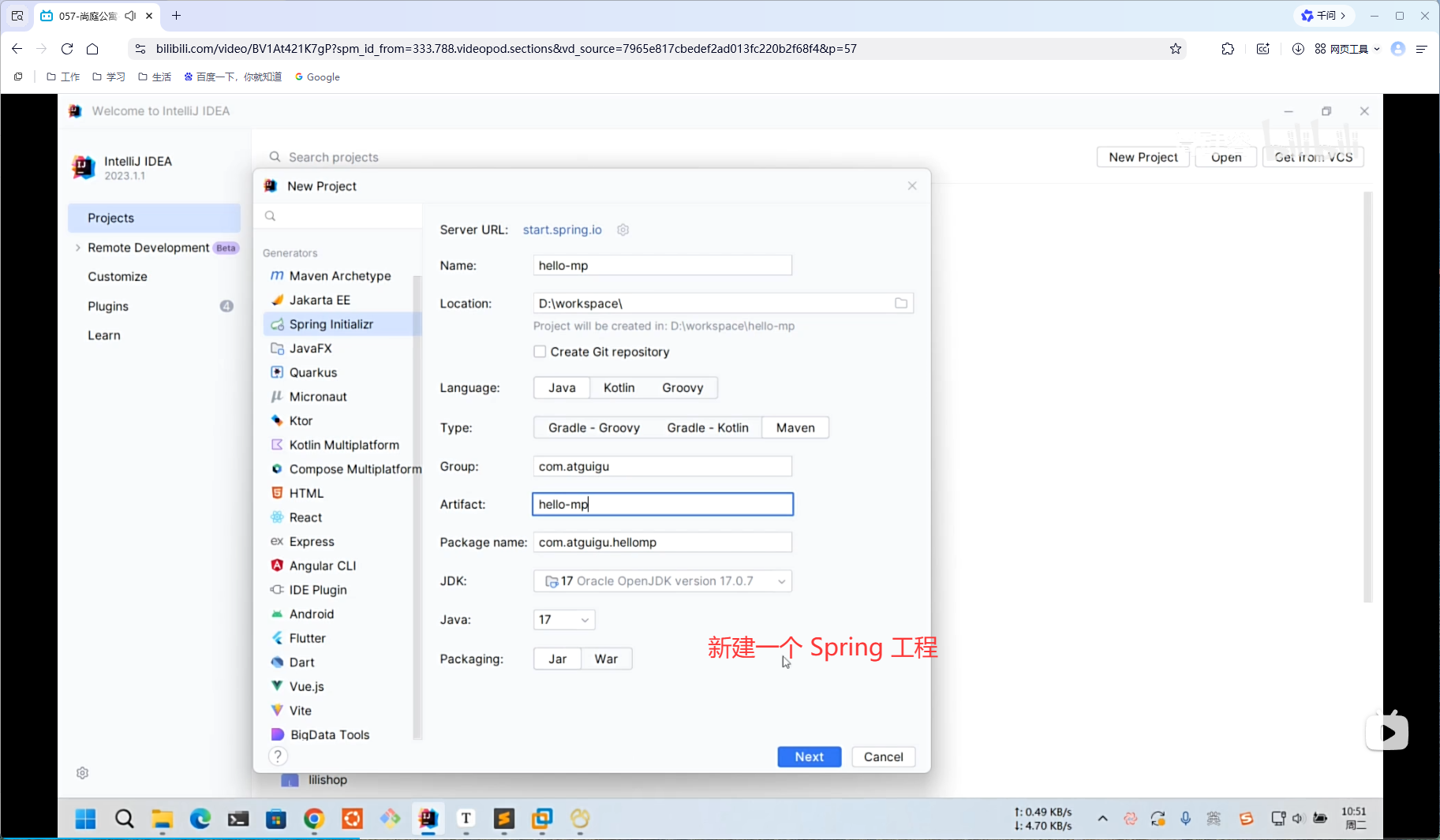Expand the system tray hidden icons

(x=1102, y=819)
